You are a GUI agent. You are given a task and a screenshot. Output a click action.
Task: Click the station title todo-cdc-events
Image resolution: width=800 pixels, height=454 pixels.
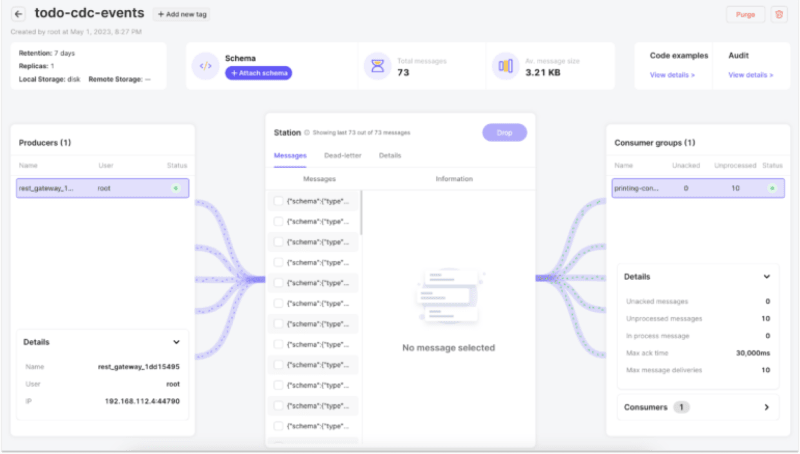pyautogui.click(x=89, y=13)
